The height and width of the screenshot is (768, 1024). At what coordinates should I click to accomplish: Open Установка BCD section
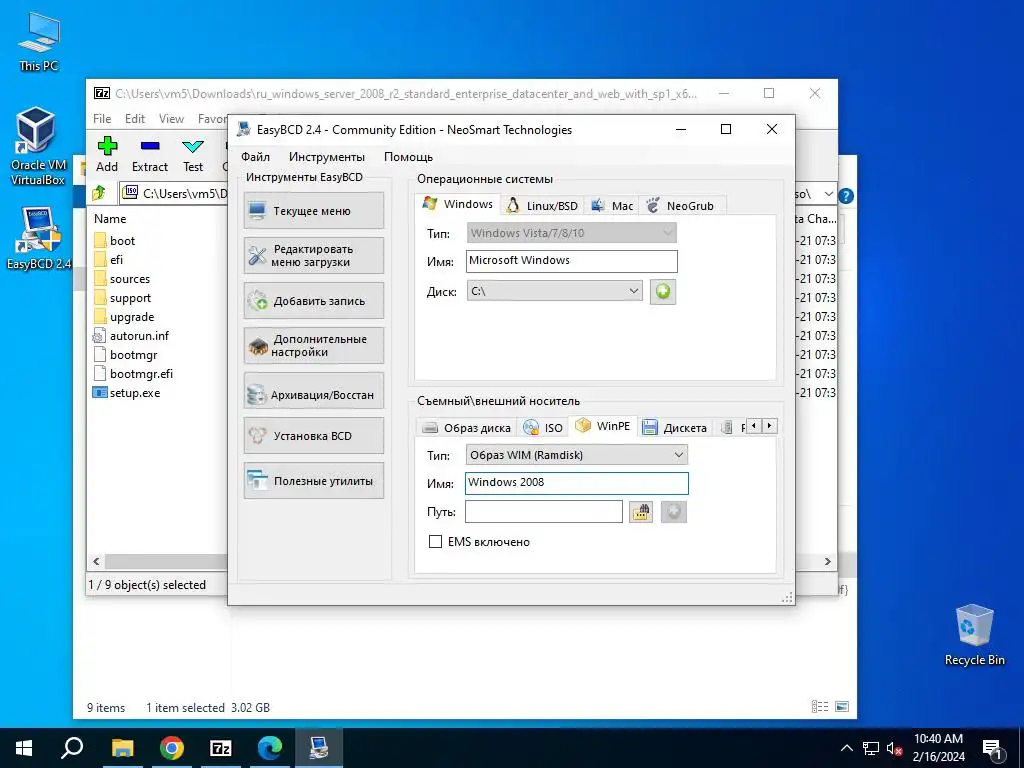tap(313, 436)
